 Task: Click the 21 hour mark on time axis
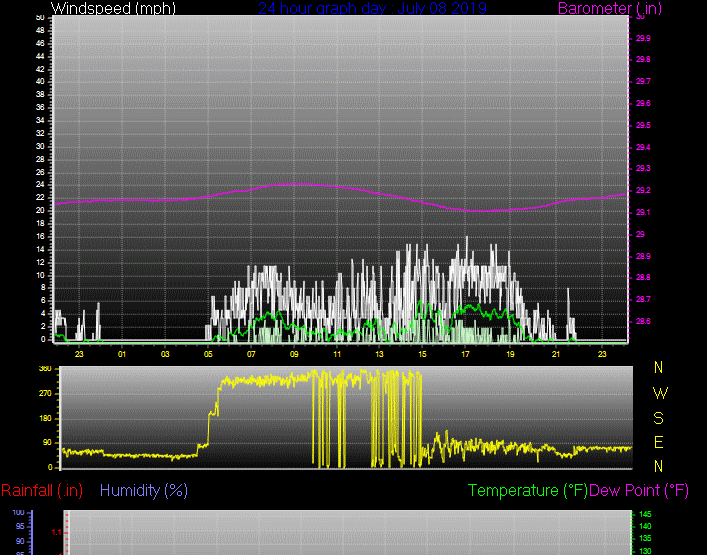point(552,353)
